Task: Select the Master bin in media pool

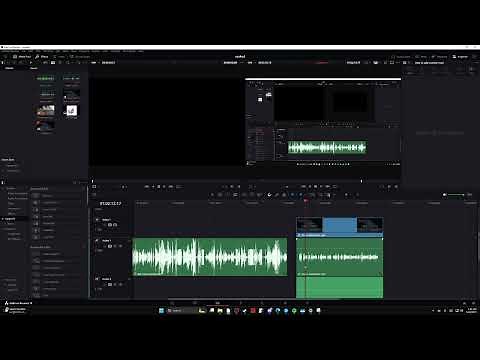Action: [9, 68]
